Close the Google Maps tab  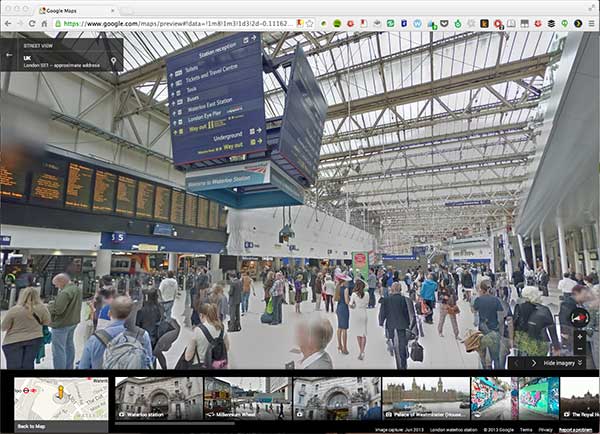tap(112, 11)
